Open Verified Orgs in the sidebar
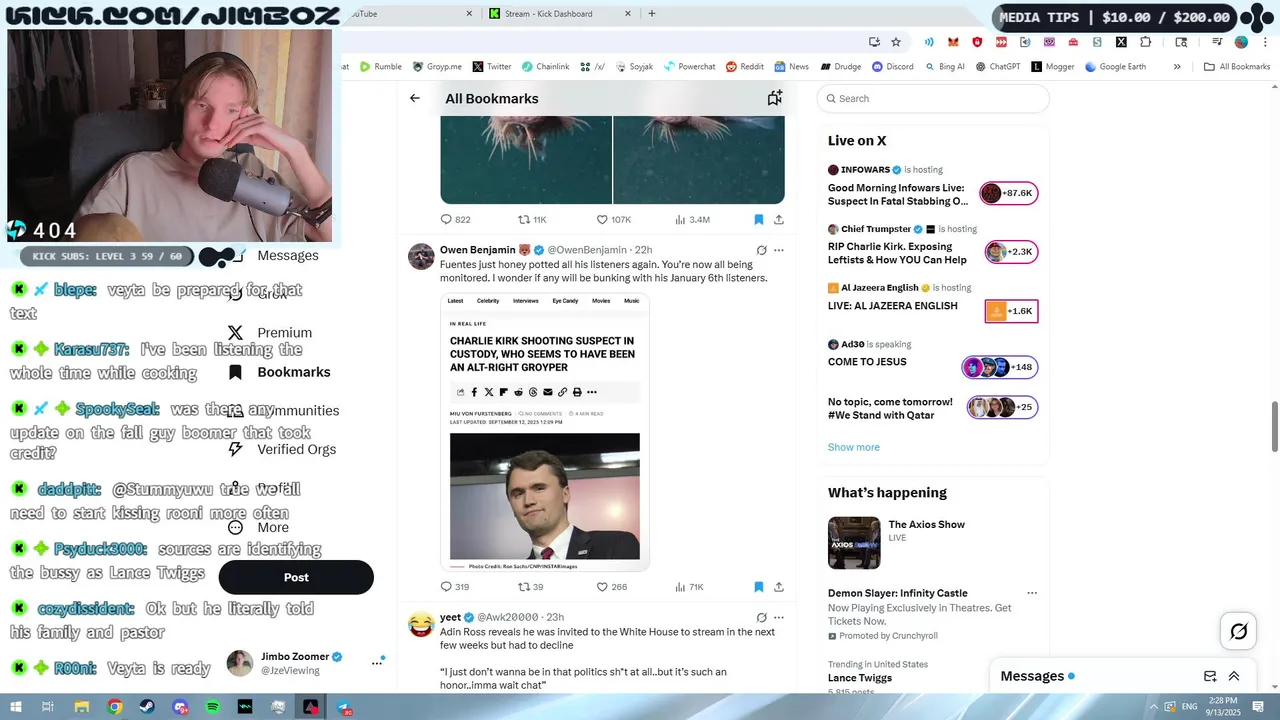Image resolution: width=1280 pixels, height=720 pixels. (x=282, y=449)
